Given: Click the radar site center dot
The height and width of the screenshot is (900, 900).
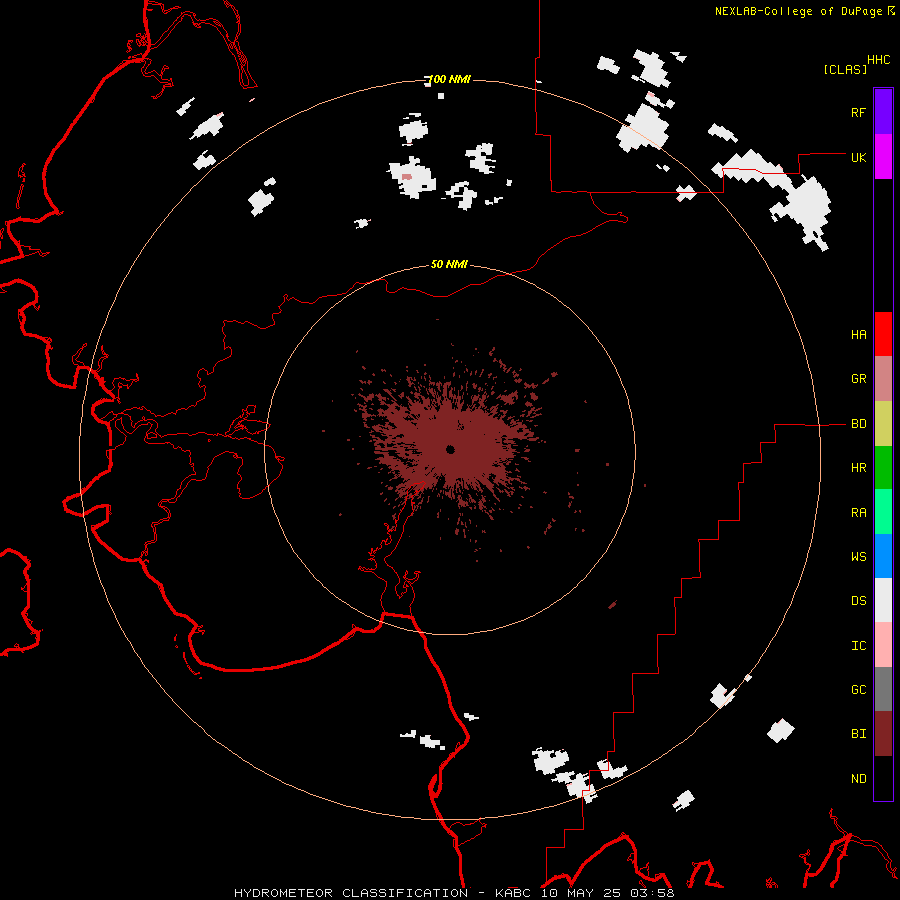Looking at the screenshot, I should click(x=450, y=449).
